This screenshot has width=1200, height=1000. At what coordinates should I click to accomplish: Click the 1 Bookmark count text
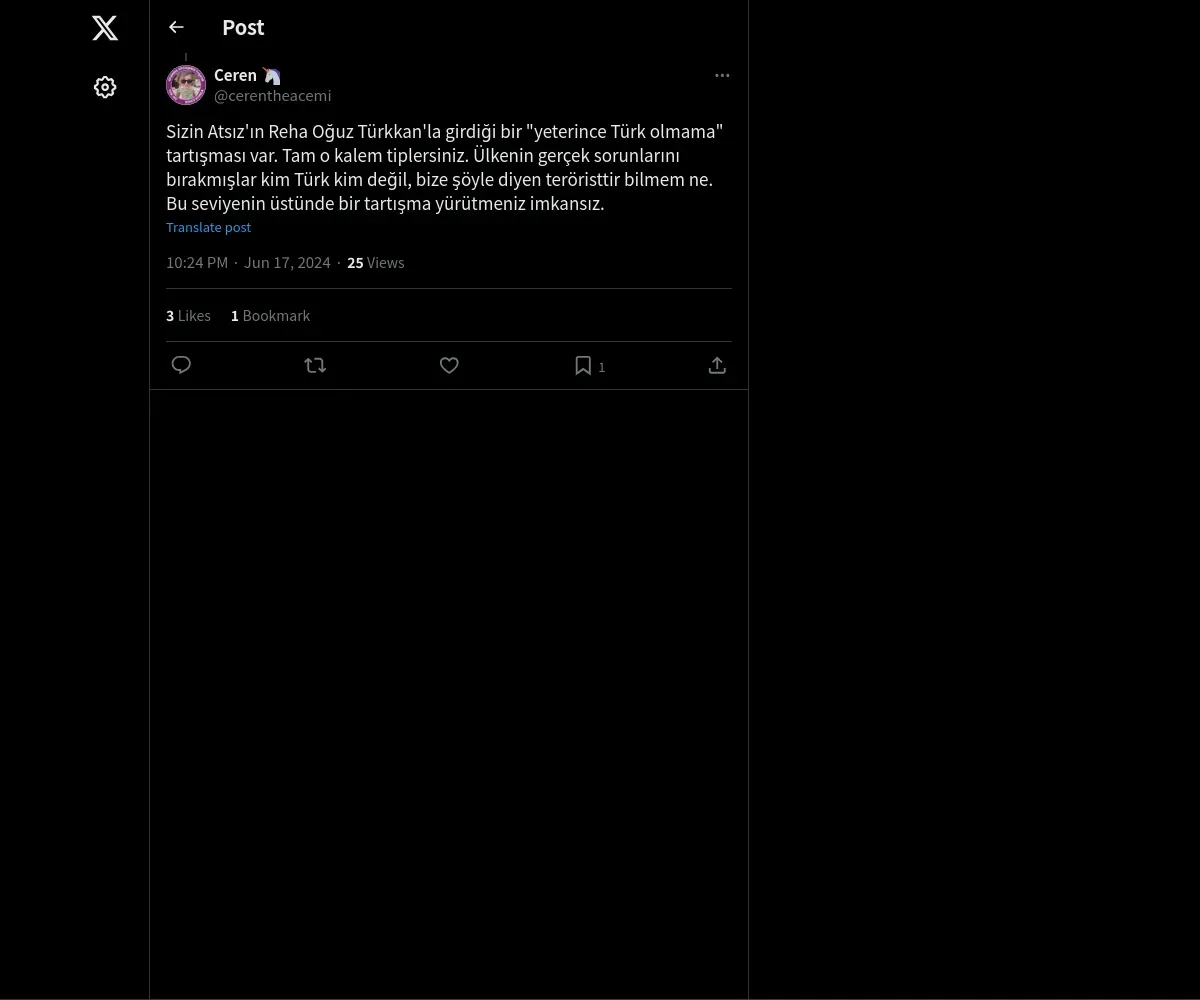click(x=270, y=316)
